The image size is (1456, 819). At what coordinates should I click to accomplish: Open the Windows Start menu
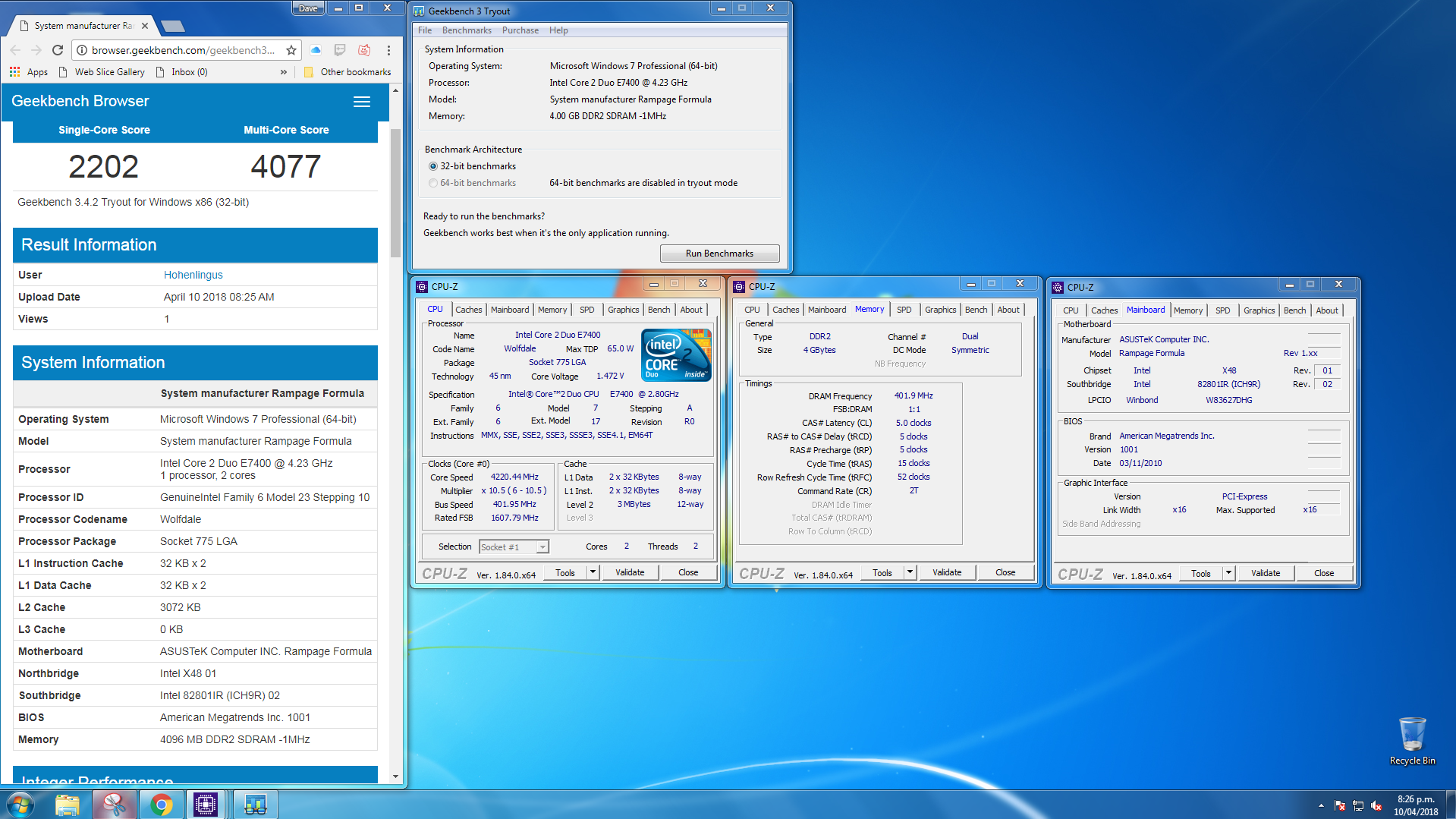tap(20, 805)
